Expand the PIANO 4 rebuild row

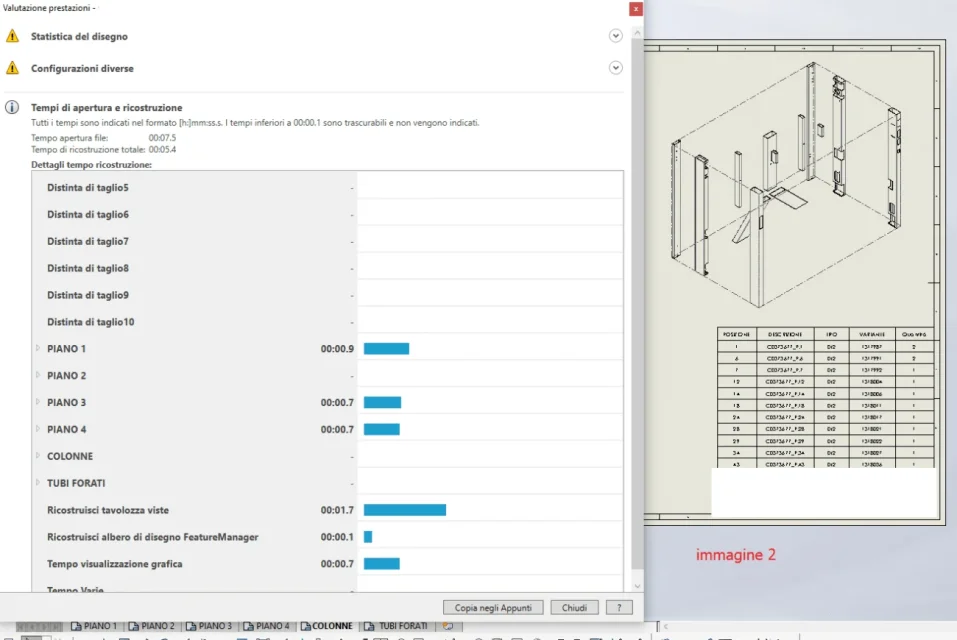pos(38,429)
